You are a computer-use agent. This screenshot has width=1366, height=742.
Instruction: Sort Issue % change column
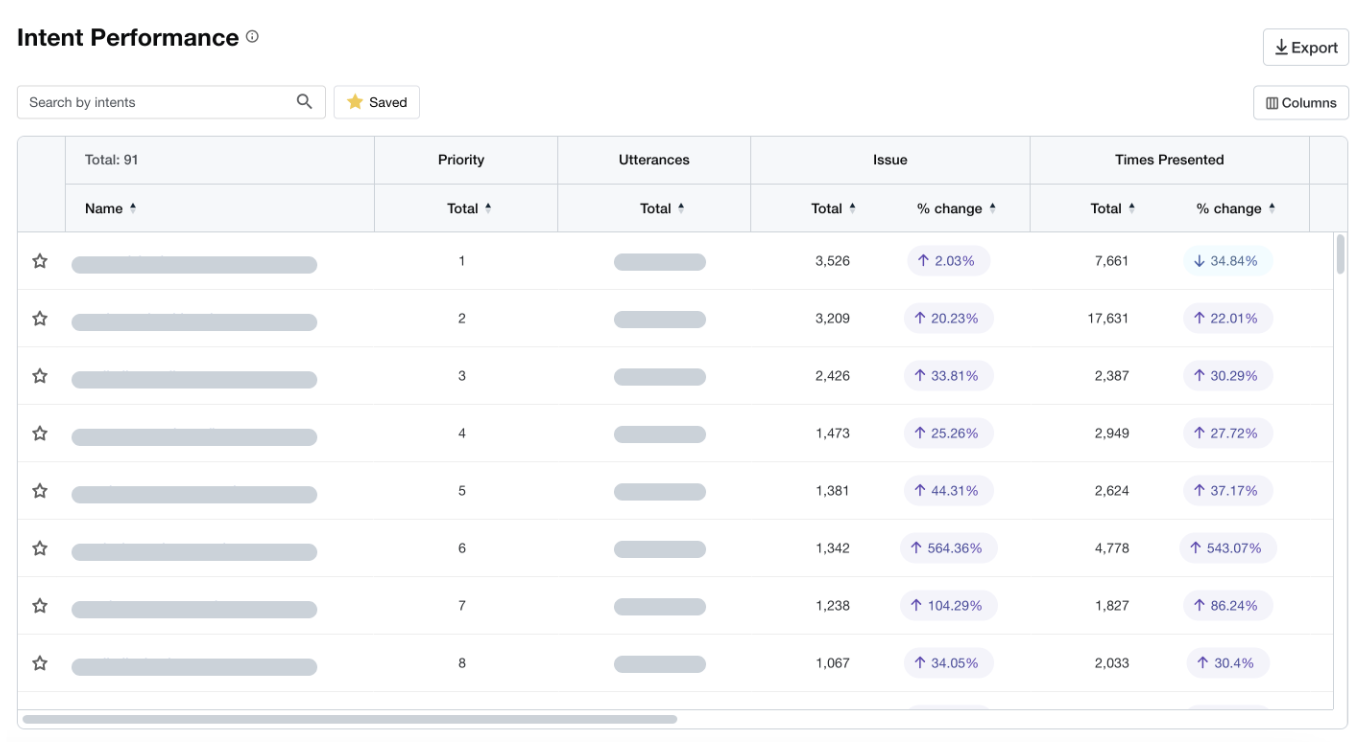[992, 208]
